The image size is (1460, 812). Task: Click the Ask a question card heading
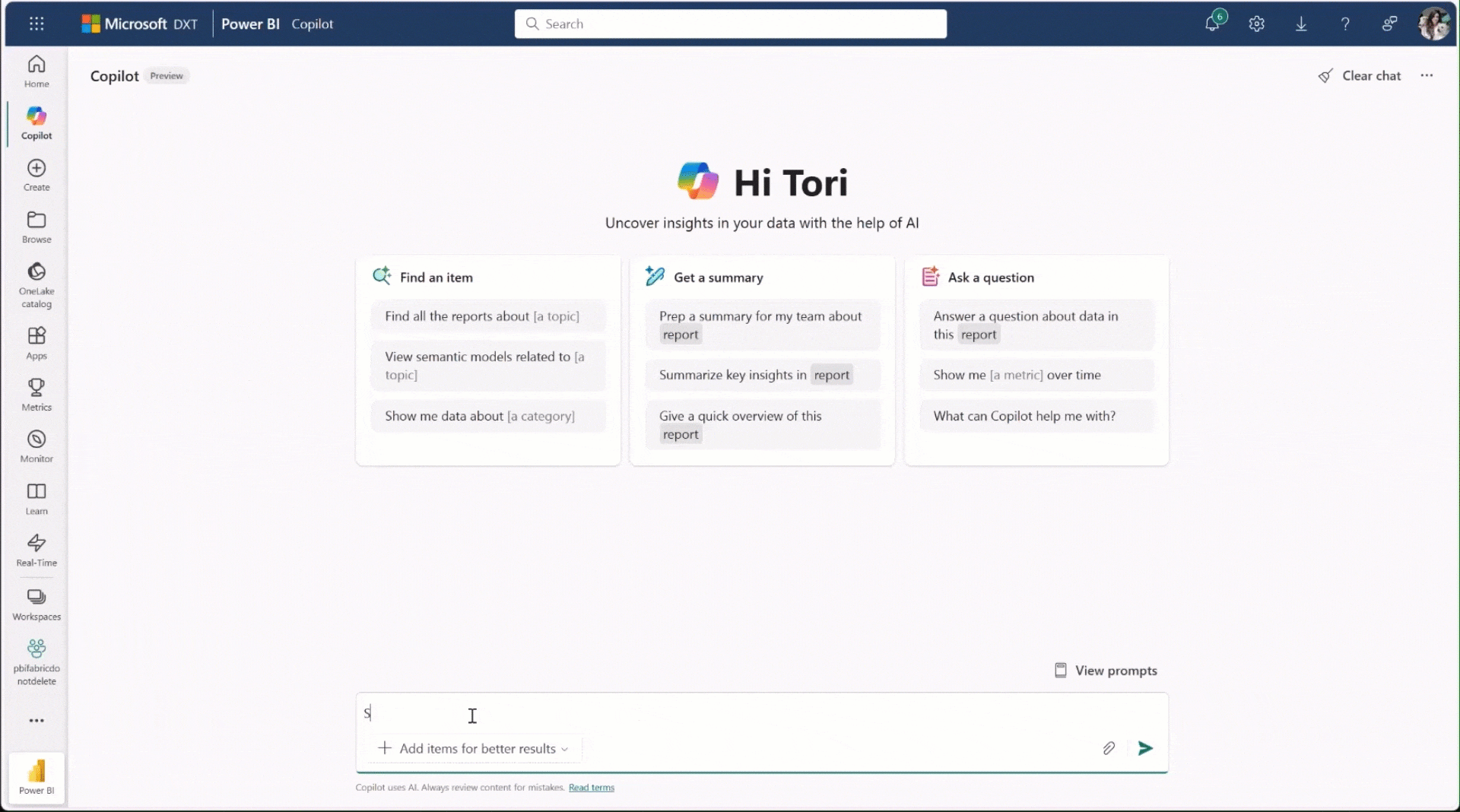[x=991, y=278]
